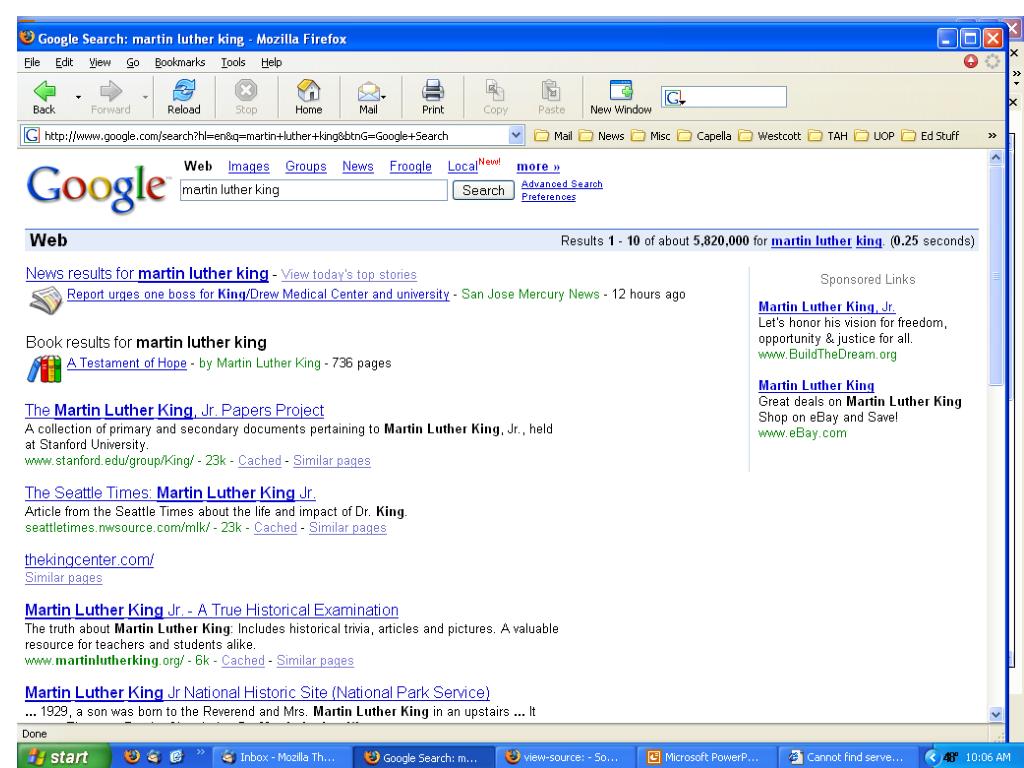1024x768 pixels.
Task: Open the Tools menu
Action: click(x=233, y=62)
